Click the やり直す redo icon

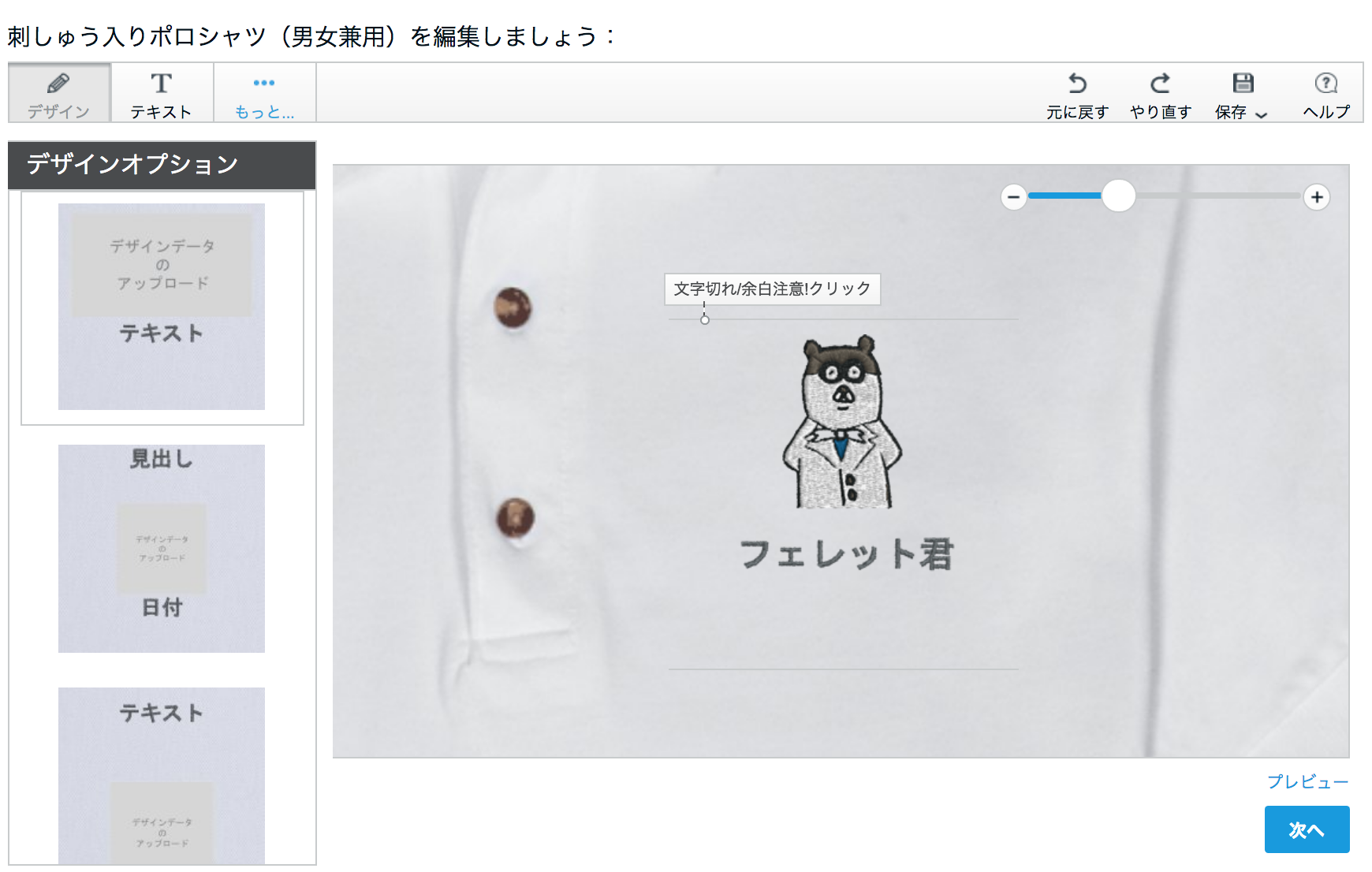tap(1160, 83)
